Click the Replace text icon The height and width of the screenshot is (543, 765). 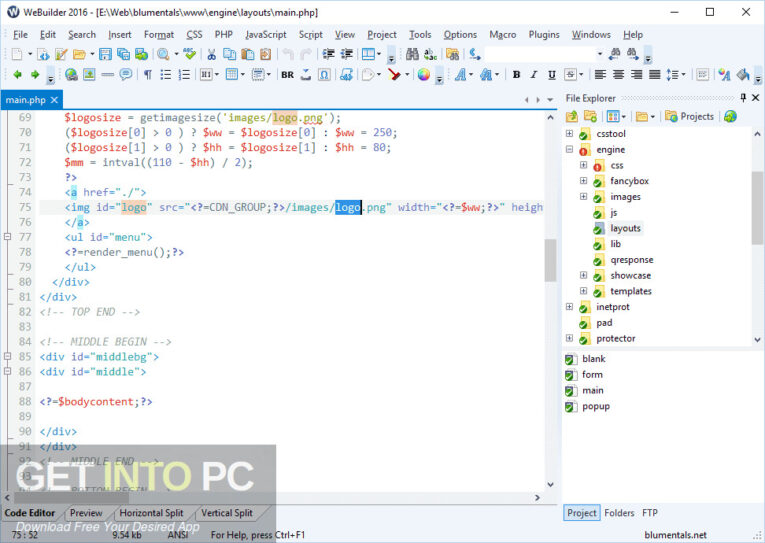(430, 54)
